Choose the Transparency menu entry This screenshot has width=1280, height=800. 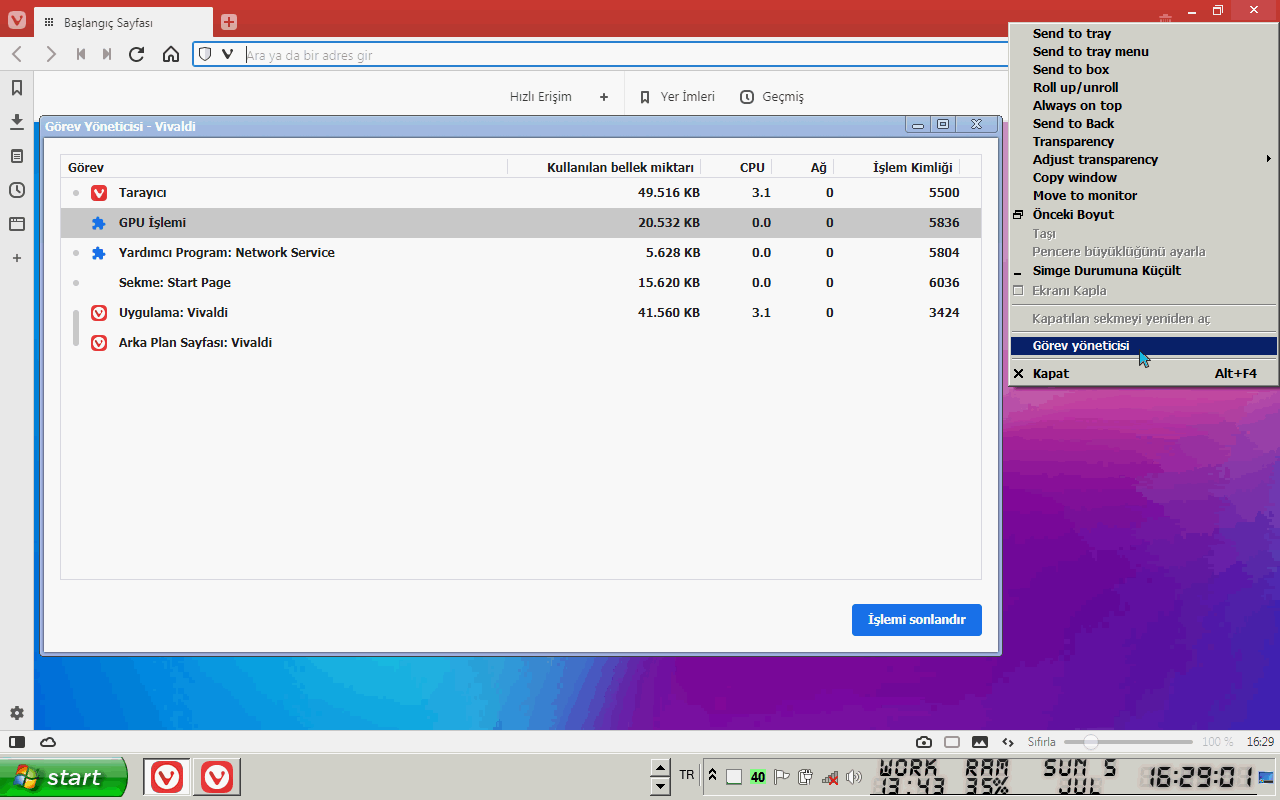tap(1143, 142)
